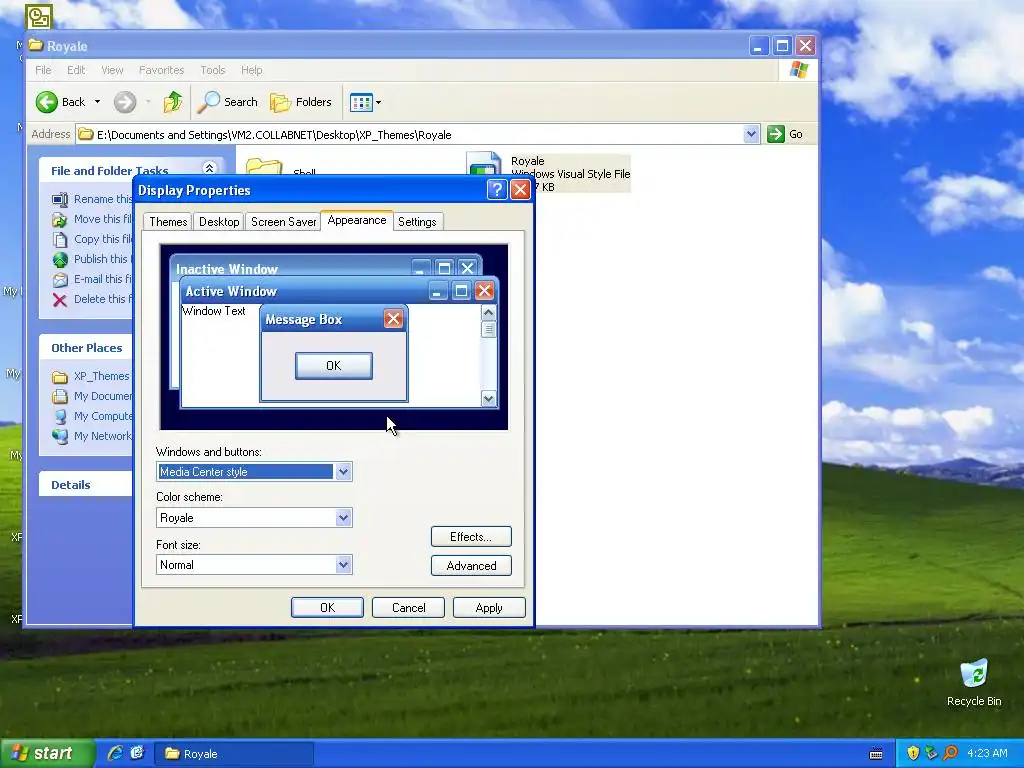Click the magnifier icon in the tray
The image size is (1024, 768).
[x=950, y=753]
